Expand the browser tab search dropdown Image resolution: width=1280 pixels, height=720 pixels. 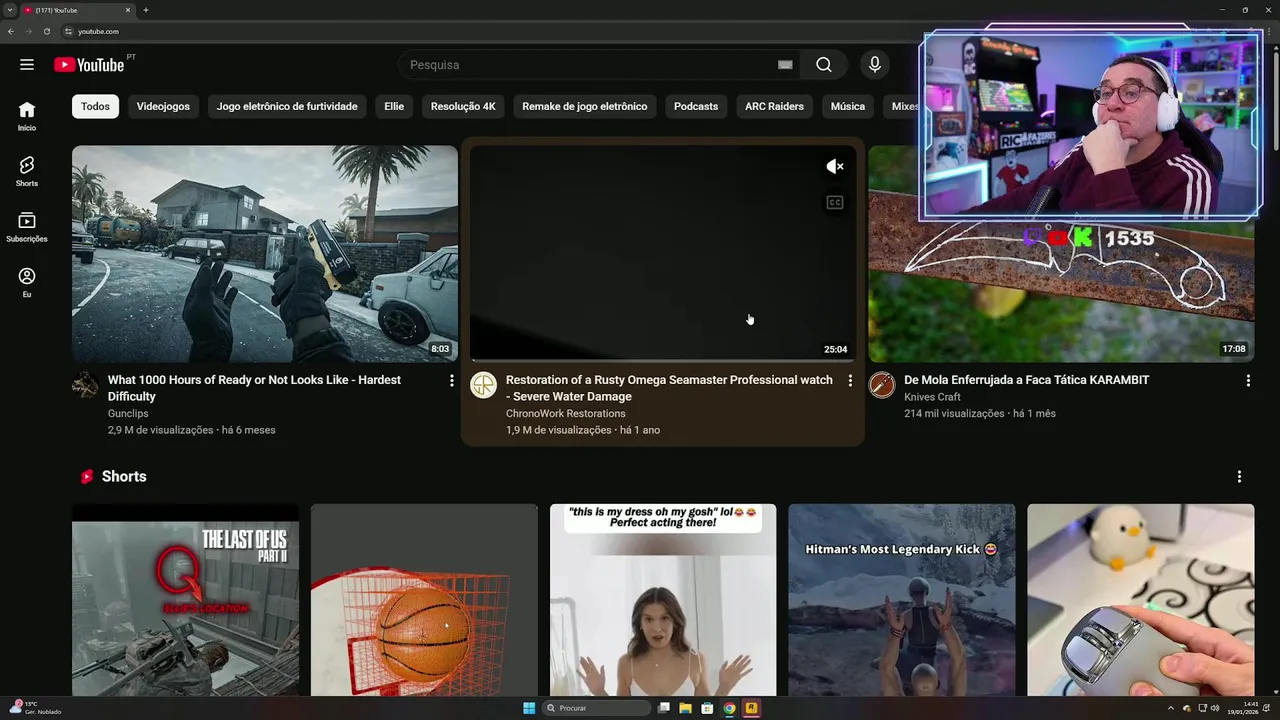[9, 10]
